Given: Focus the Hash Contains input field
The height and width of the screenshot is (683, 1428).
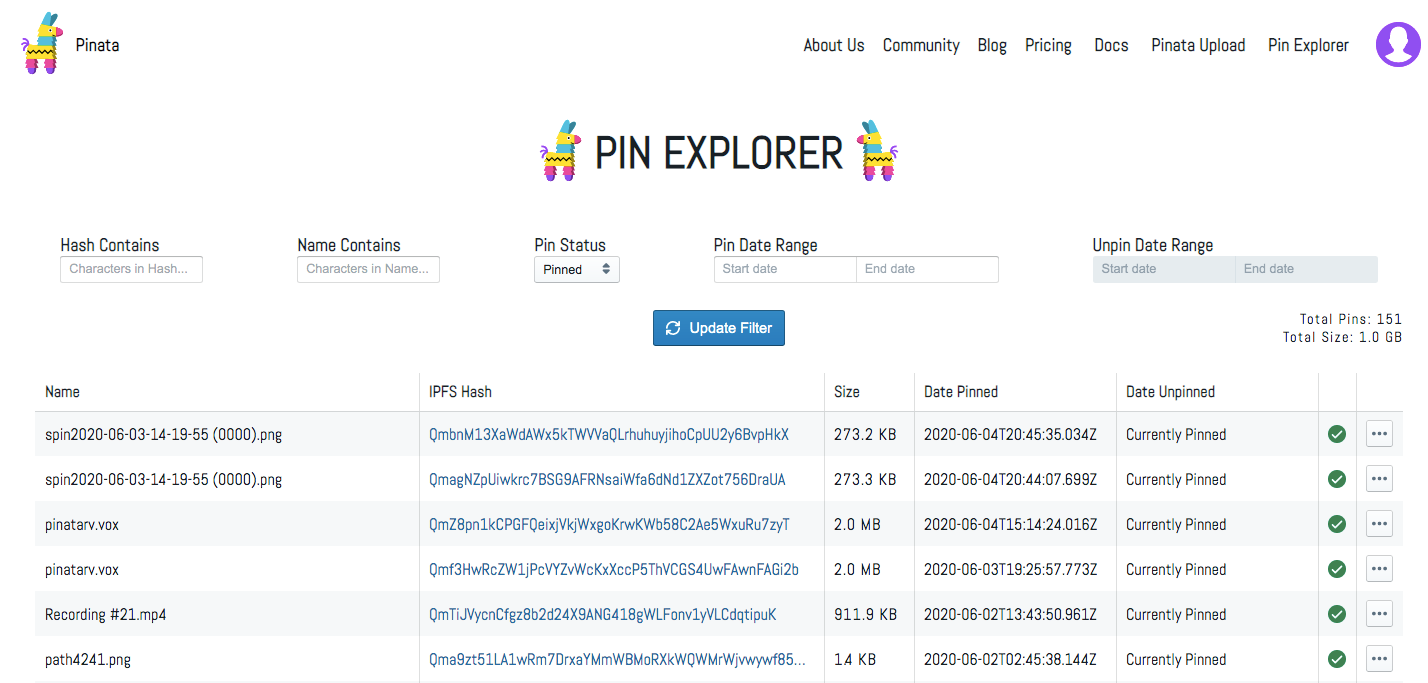Looking at the screenshot, I should 131,269.
